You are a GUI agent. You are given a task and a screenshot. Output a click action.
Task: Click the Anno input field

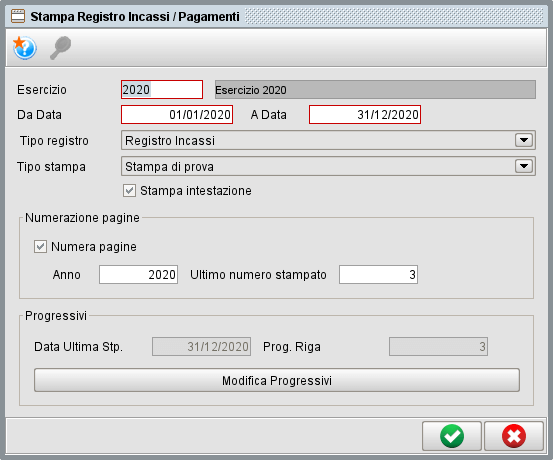click(x=139, y=274)
